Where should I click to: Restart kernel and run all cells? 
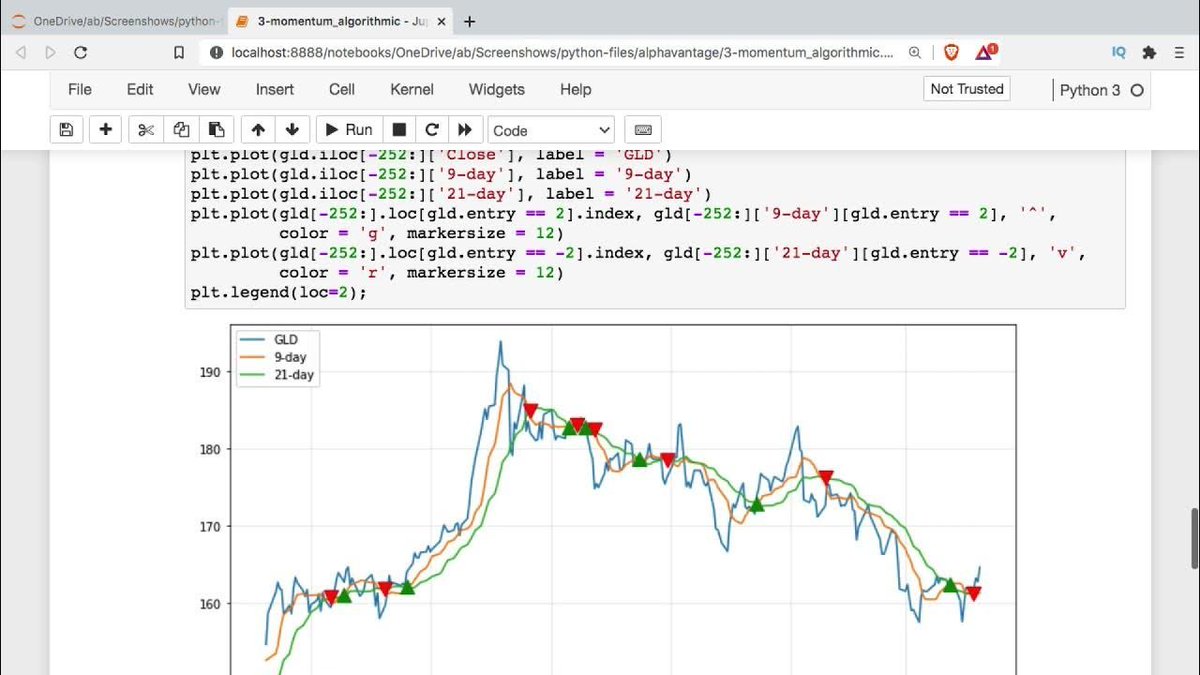click(x=465, y=130)
